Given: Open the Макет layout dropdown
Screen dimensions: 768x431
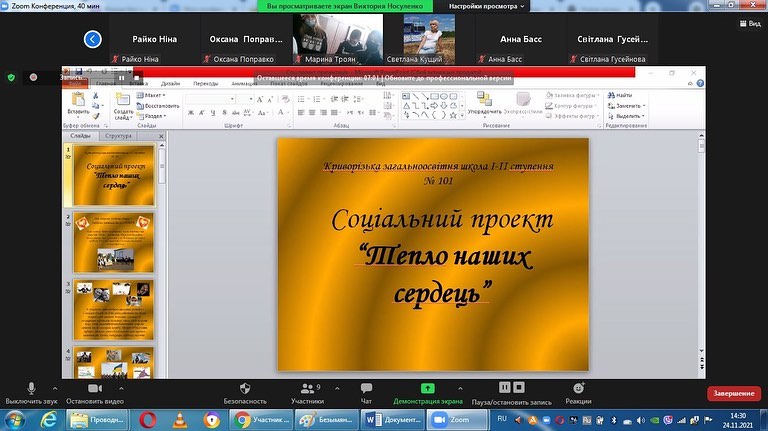Looking at the screenshot, I should point(151,95).
